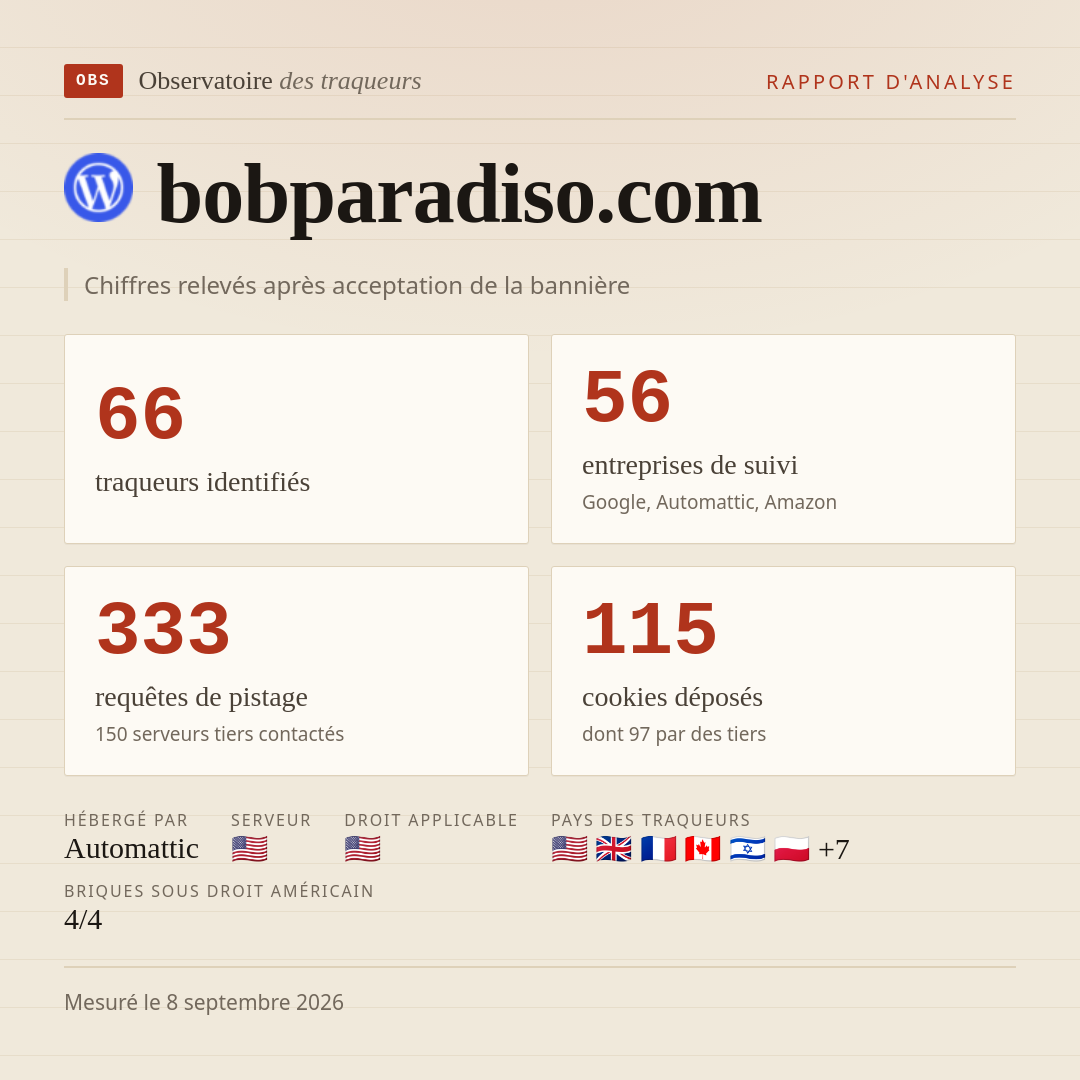The height and width of the screenshot is (1080, 1080).
Task: Click the 4/4 briques value
Action: (83, 920)
